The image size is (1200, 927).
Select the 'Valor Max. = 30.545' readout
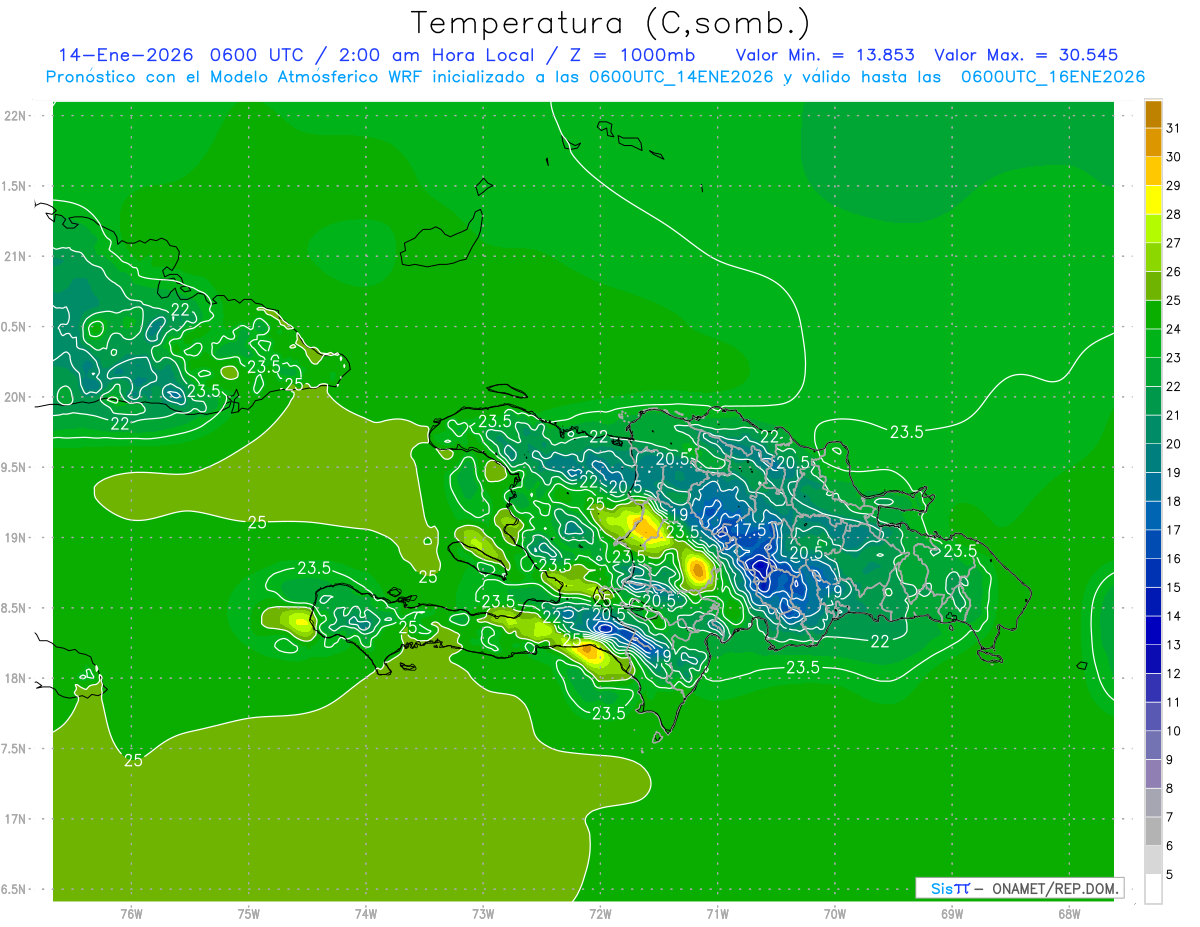tap(1025, 55)
